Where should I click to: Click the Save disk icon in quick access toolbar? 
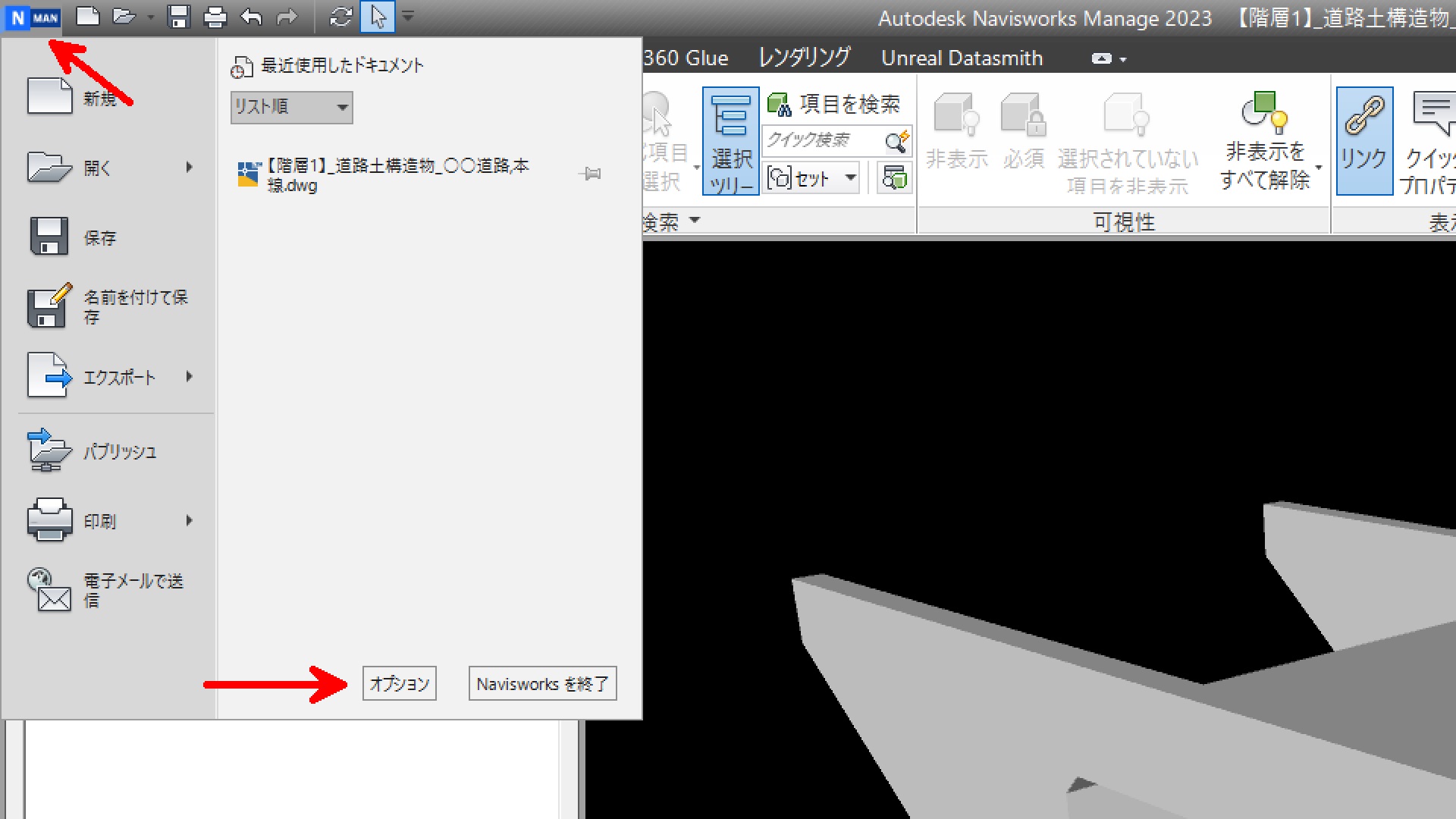[x=178, y=17]
